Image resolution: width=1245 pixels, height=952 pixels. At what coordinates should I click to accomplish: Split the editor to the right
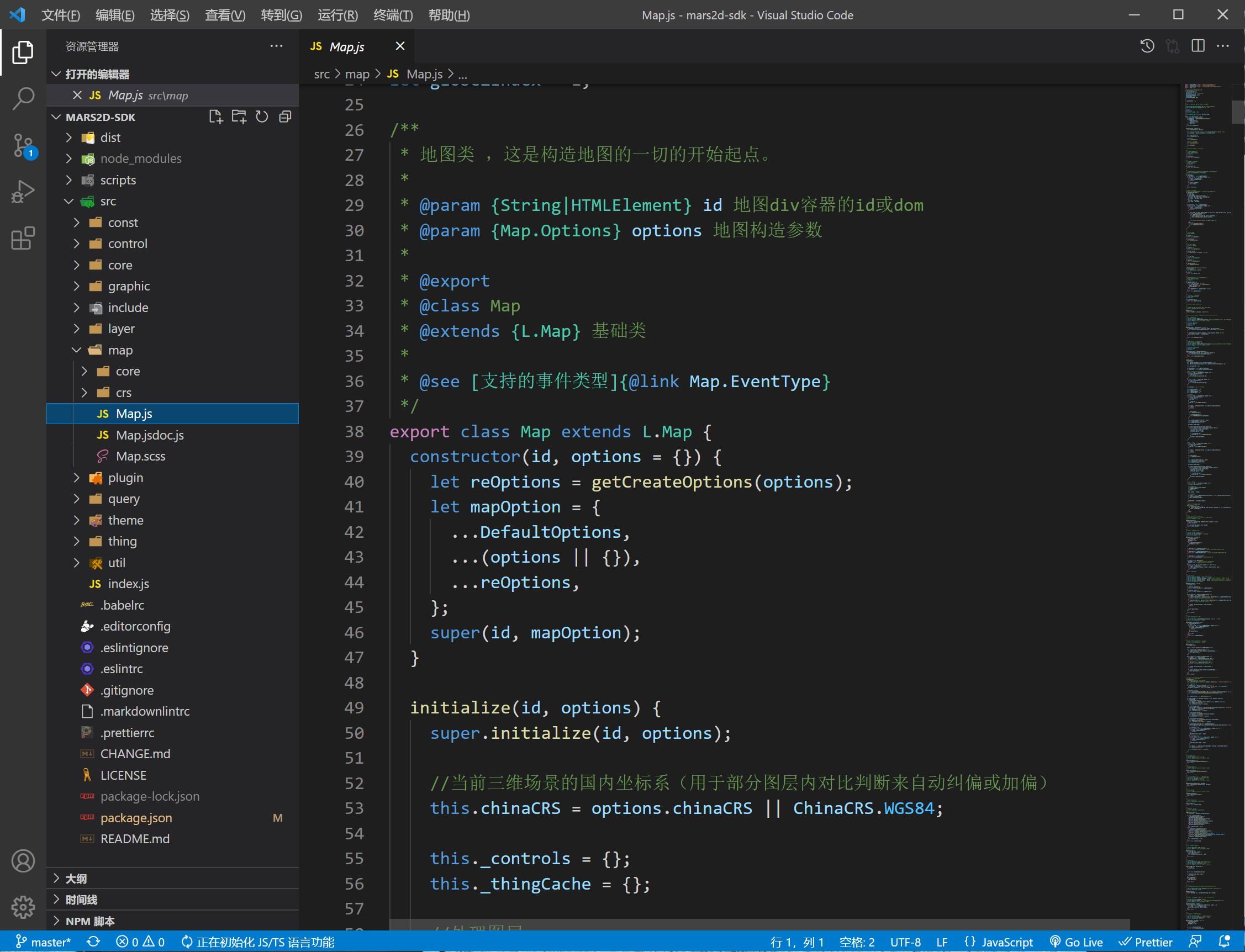click(1197, 46)
